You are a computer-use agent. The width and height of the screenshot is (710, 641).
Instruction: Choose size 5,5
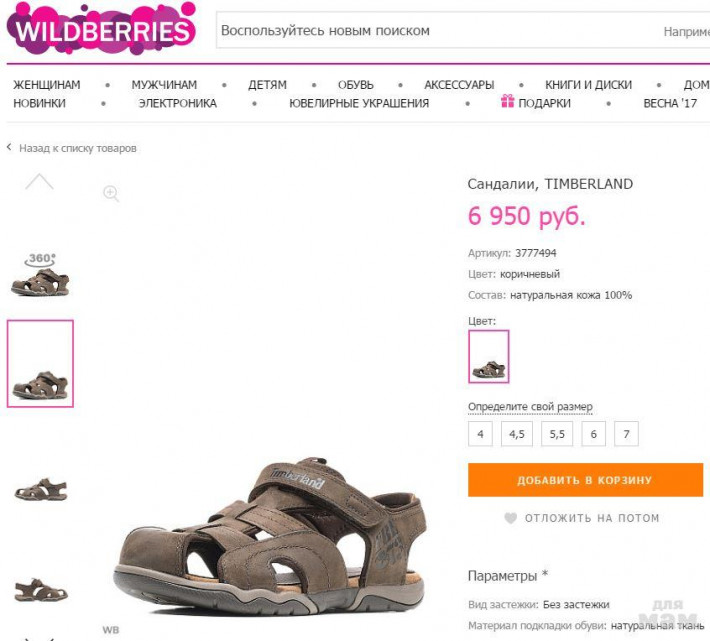click(557, 434)
